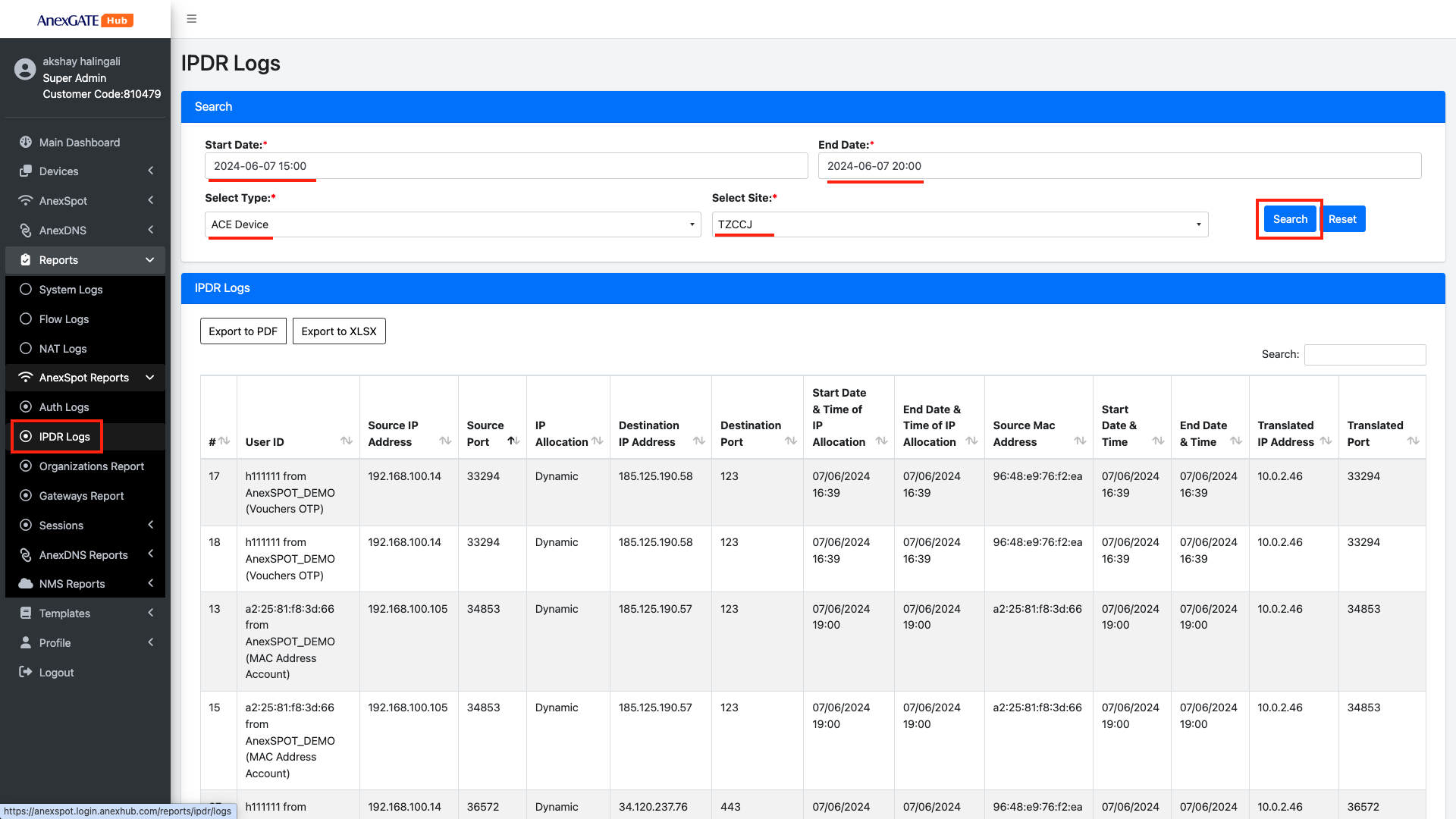Open Organizations Report menu item
The height and width of the screenshot is (819, 1456).
click(91, 466)
